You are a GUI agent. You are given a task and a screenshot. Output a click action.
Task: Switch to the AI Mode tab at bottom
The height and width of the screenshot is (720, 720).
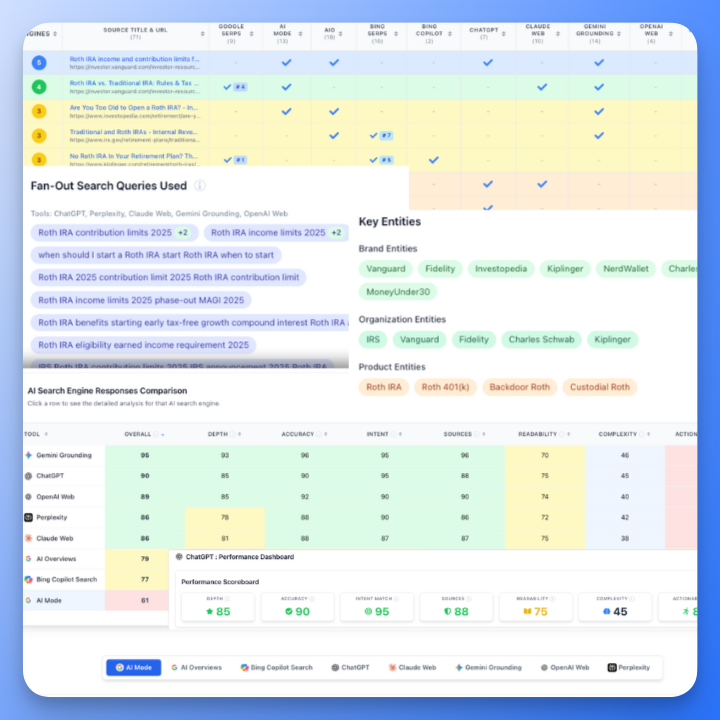[x=134, y=668]
